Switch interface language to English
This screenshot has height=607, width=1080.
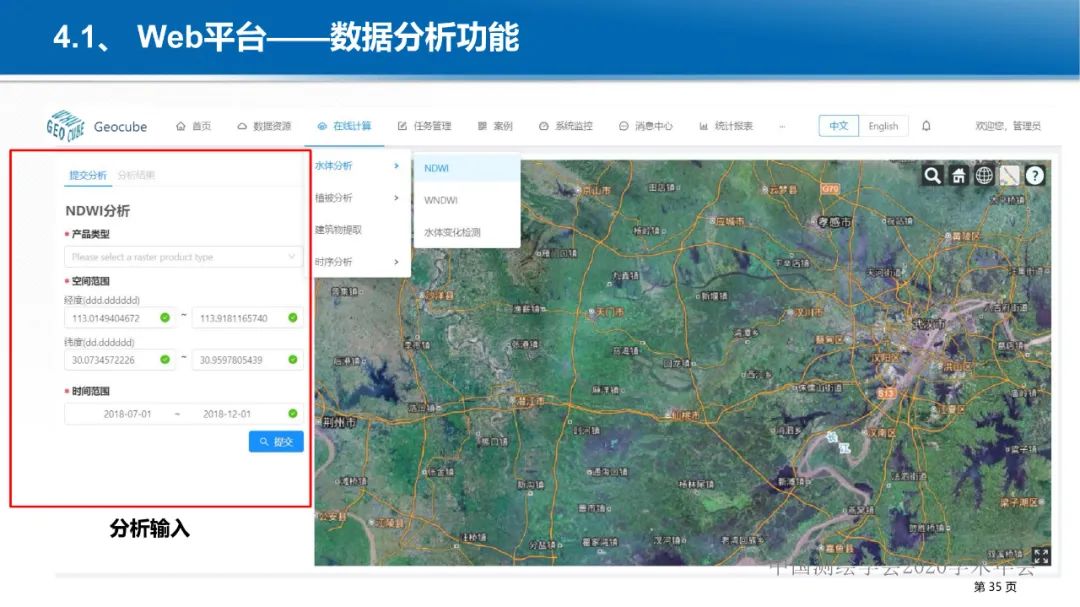(x=883, y=125)
